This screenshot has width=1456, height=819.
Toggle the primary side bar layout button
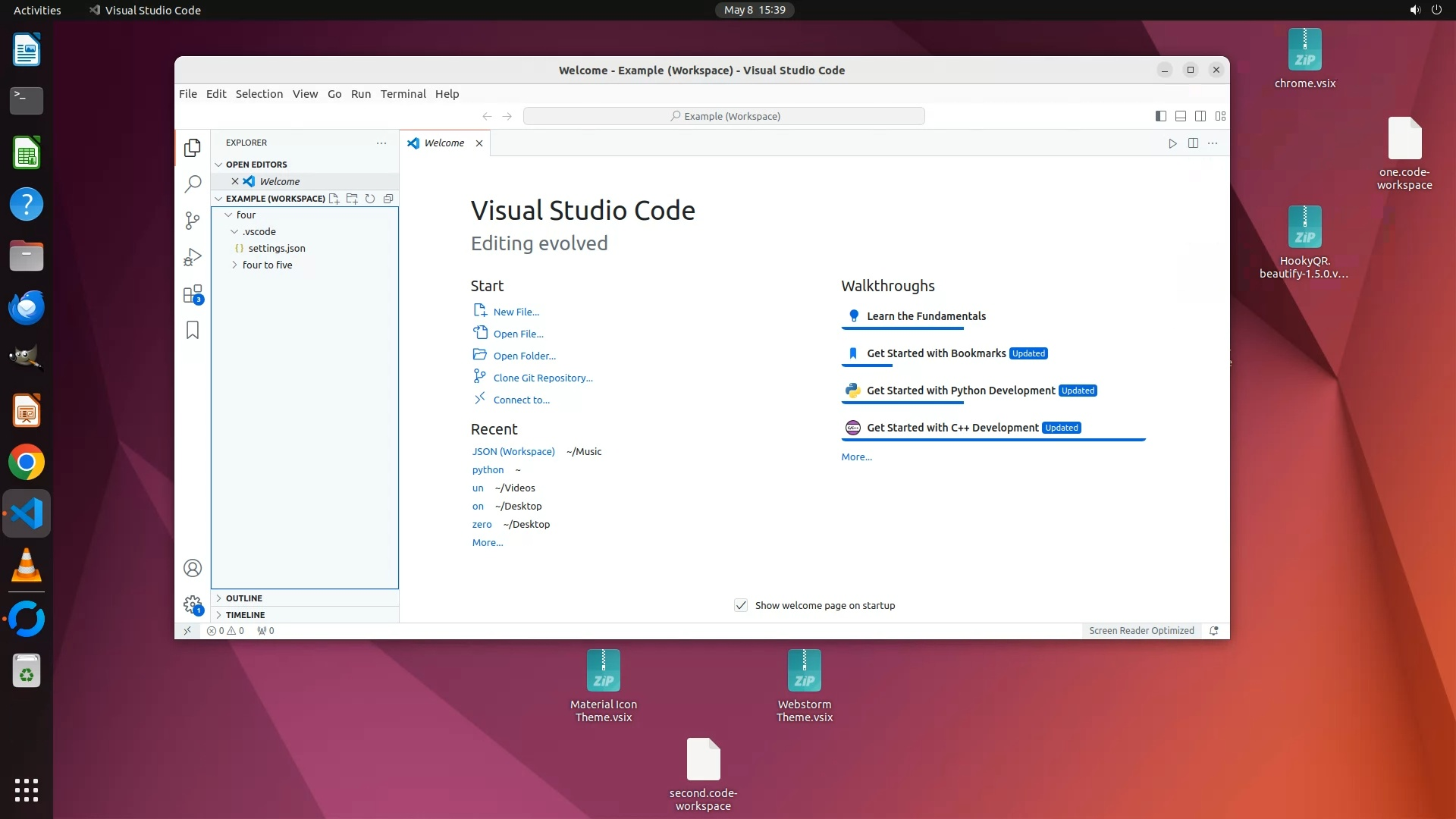pos(1160,116)
